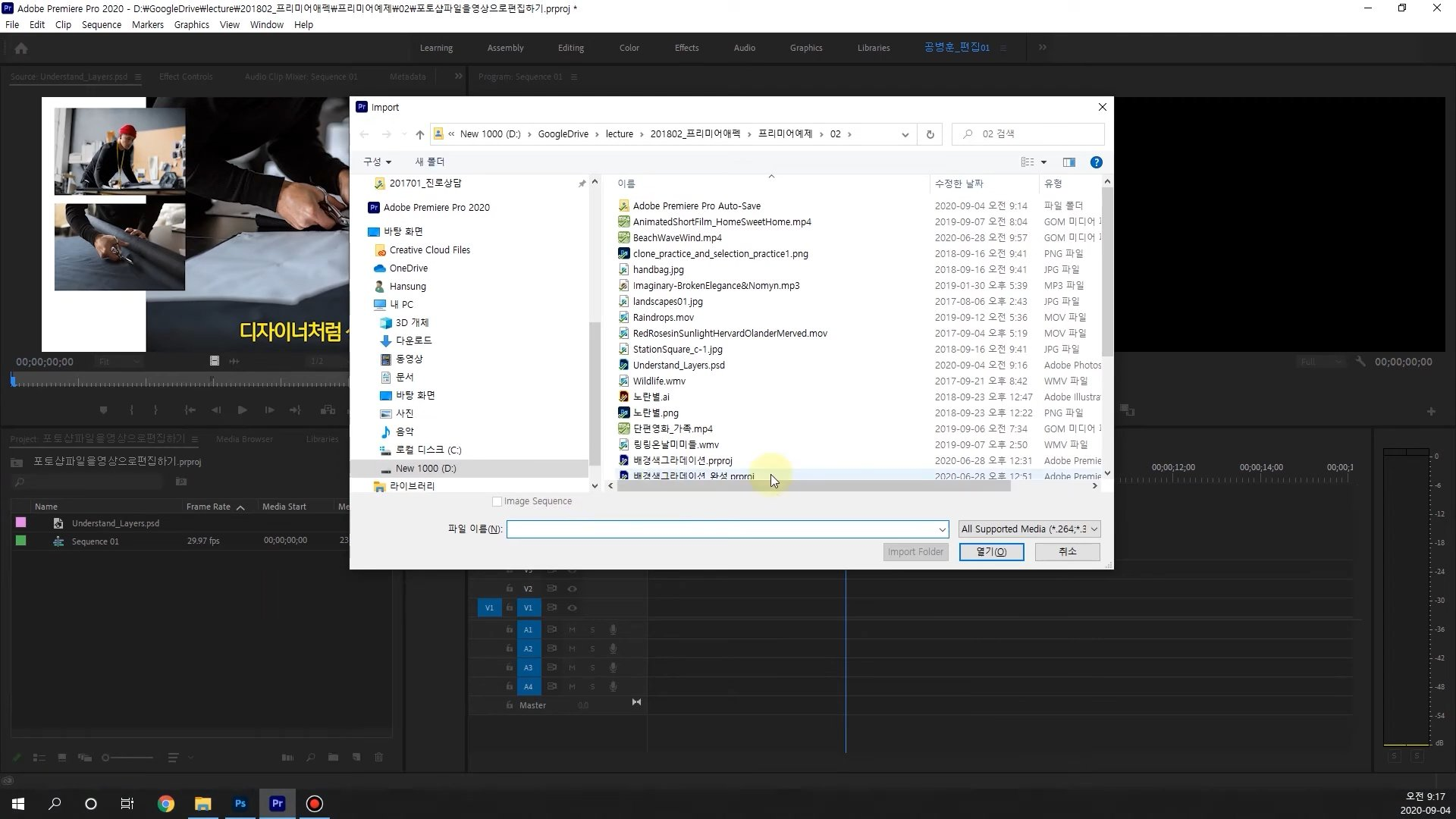
Task: Click Add Marker icon in Source monitor
Action: (x=103, y=410)
